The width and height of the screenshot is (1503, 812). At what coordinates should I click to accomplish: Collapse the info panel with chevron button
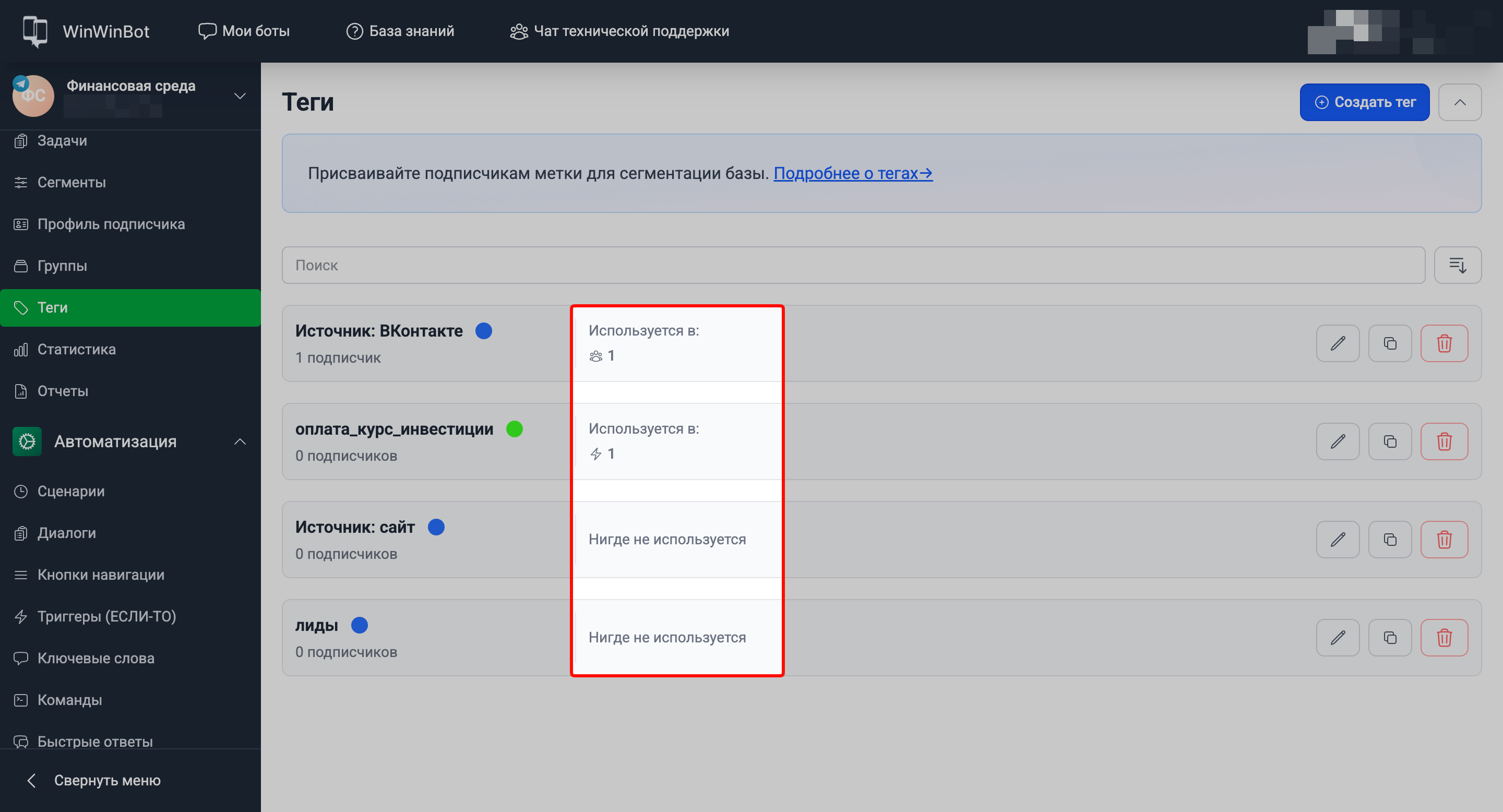coord(1459,102)
